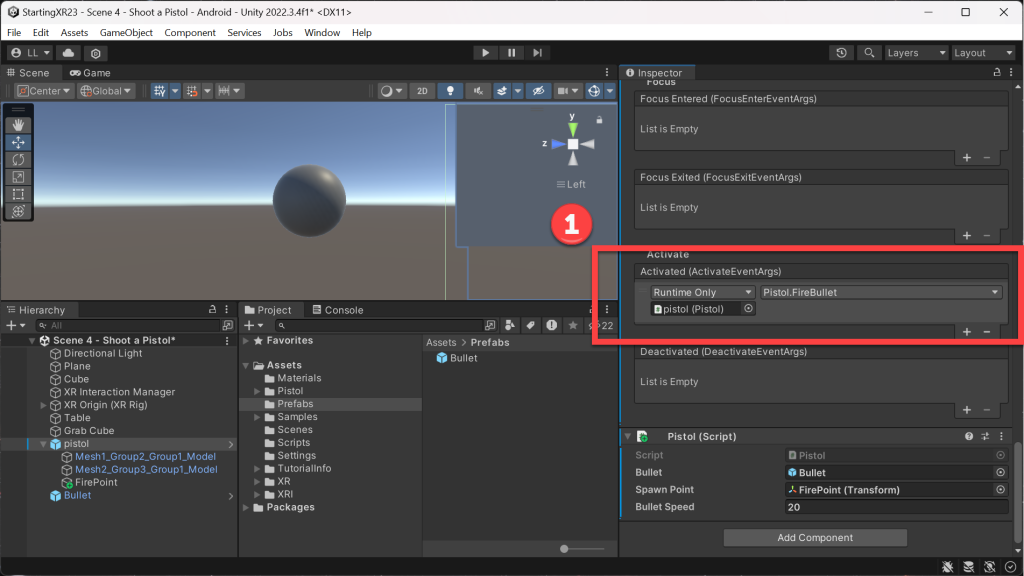
Task: Select the Prefabs folder
Action: [x=295, y=404]
